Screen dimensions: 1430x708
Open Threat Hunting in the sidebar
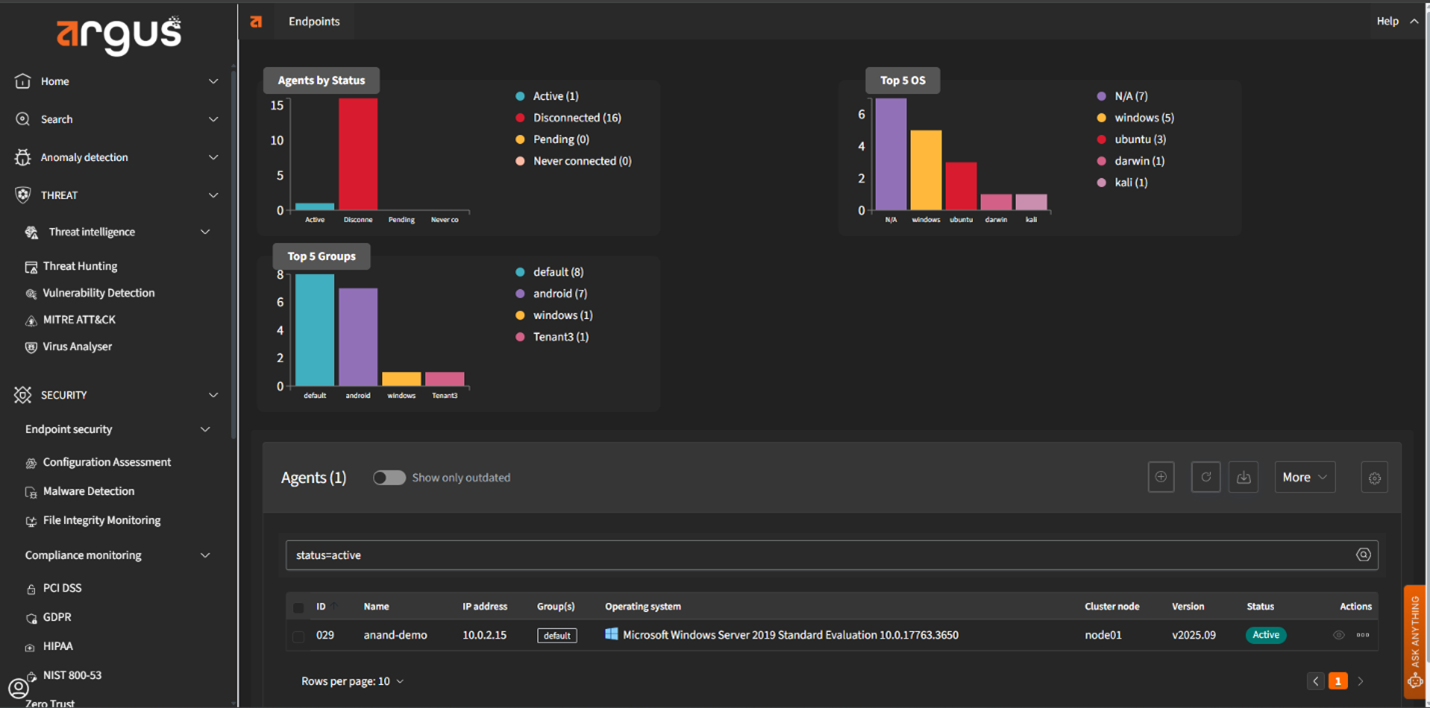click(80, 266)
